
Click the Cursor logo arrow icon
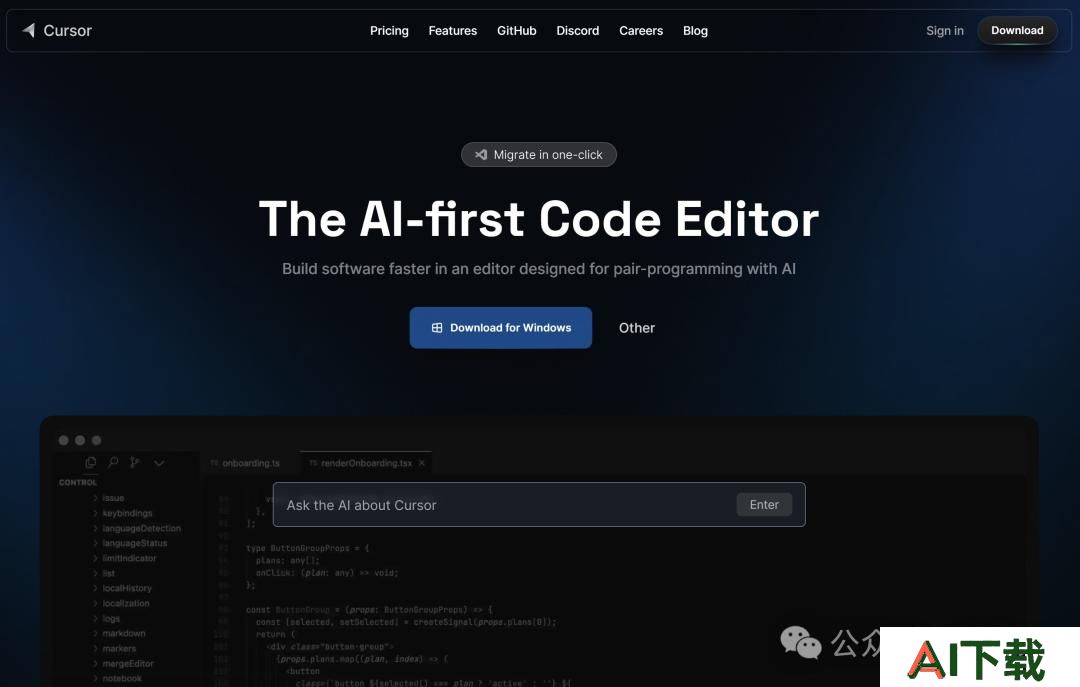coord(28,30)
